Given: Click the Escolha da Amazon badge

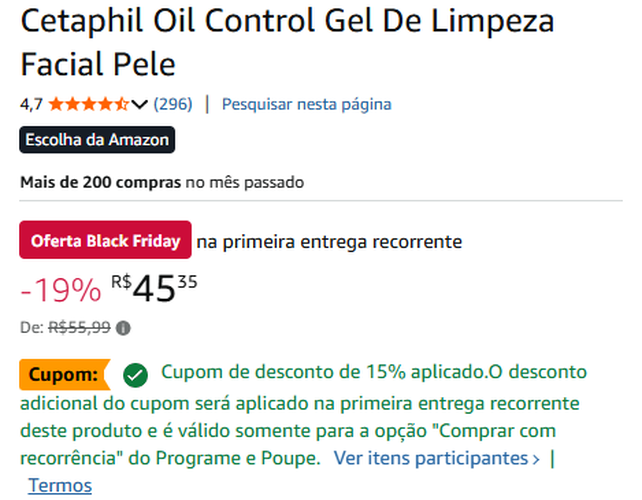Looking at the screenshot, I should [x=97, y=140].
